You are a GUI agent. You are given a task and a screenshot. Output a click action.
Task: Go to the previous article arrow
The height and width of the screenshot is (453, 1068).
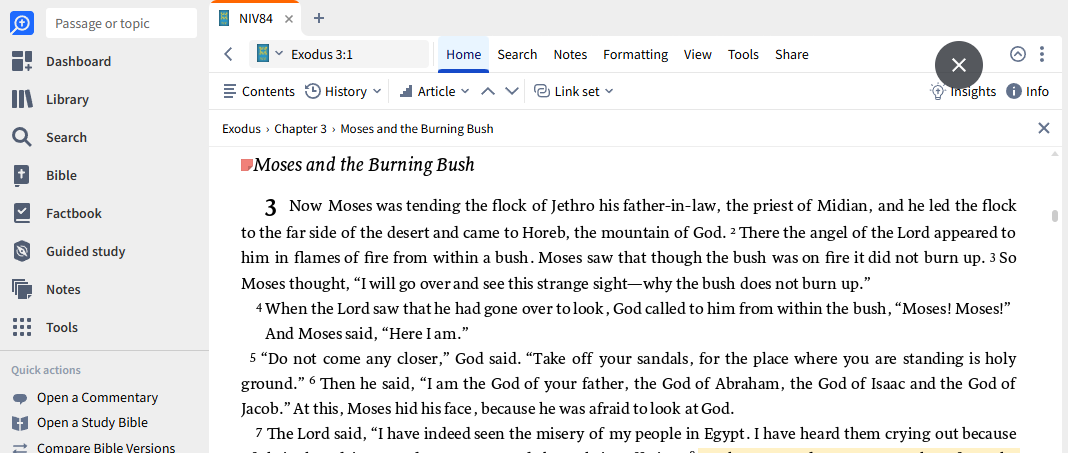click(x=488, y=91)
